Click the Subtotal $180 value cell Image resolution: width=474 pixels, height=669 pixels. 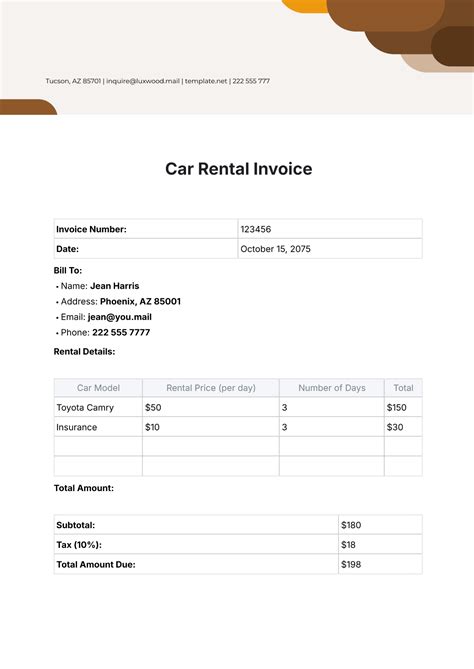(x=380, y=525)
